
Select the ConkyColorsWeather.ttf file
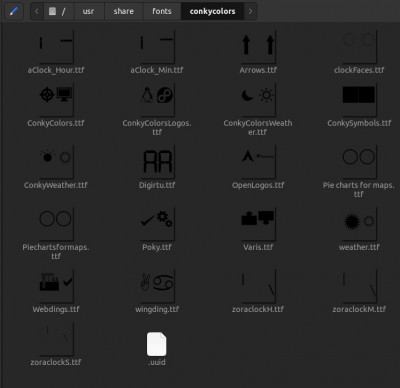tap(258, 109)
